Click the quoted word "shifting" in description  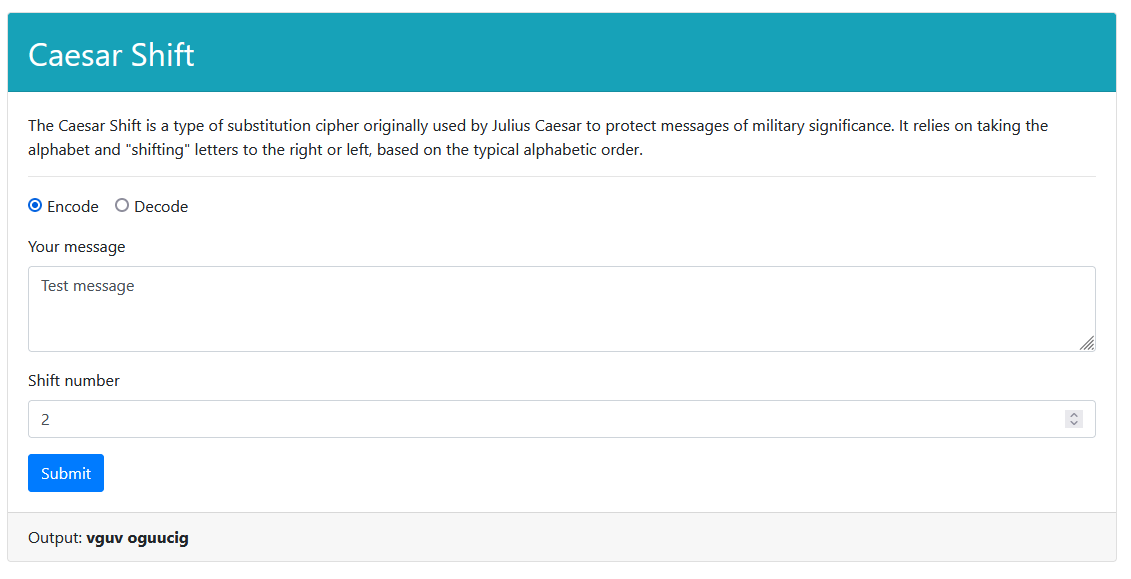[156, 150]
